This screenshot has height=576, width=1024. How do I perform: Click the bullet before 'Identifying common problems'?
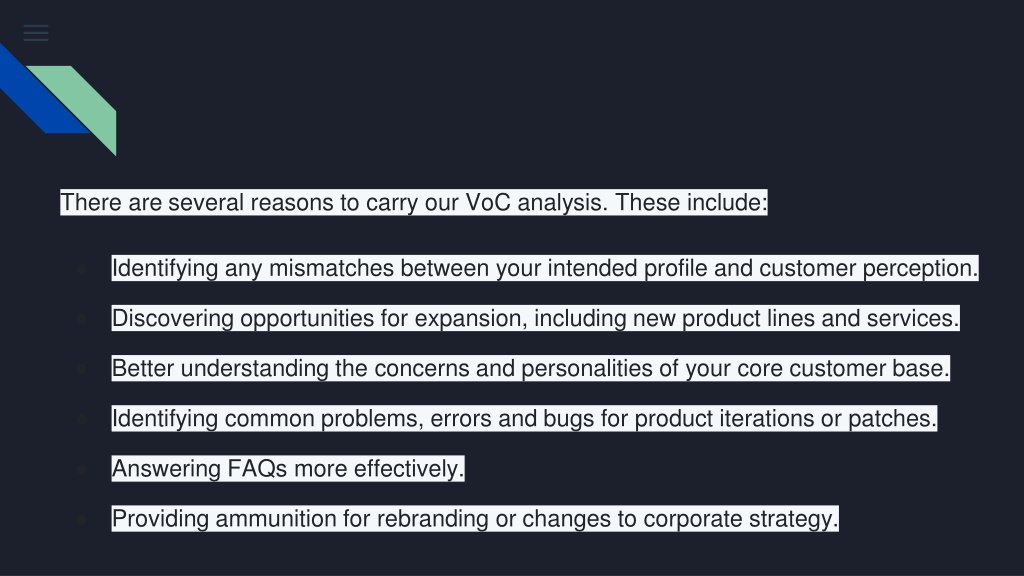(82, 419)
